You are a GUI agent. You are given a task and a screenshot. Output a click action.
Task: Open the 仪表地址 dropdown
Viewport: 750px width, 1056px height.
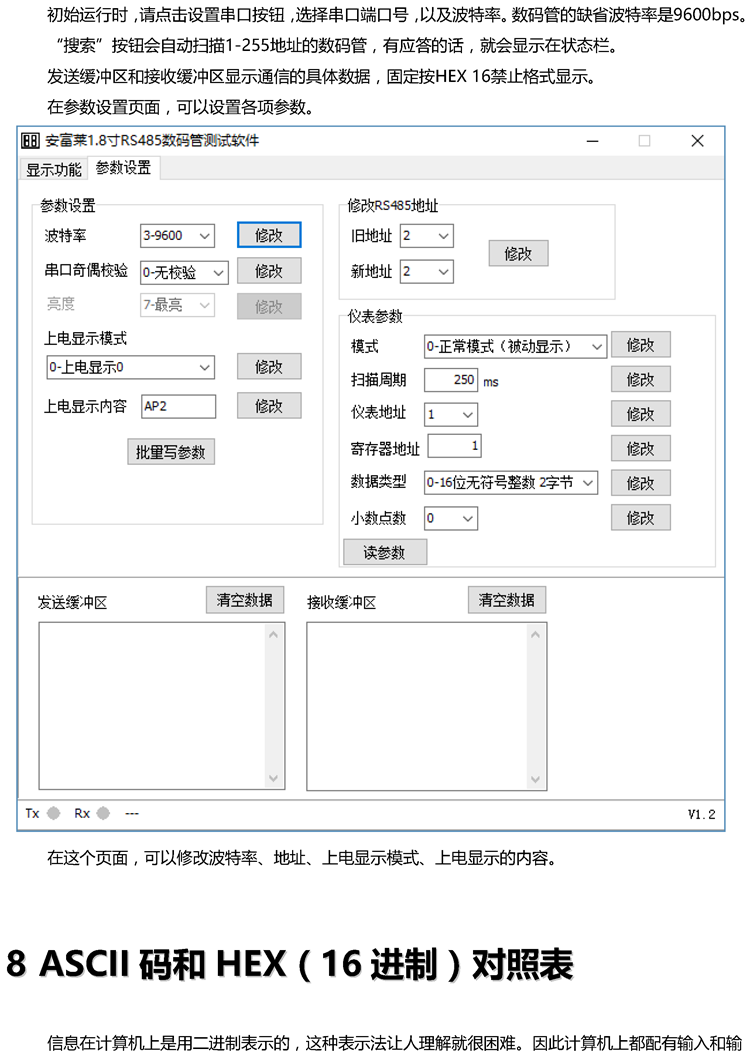pyautogui.click(x=451, y=414)
